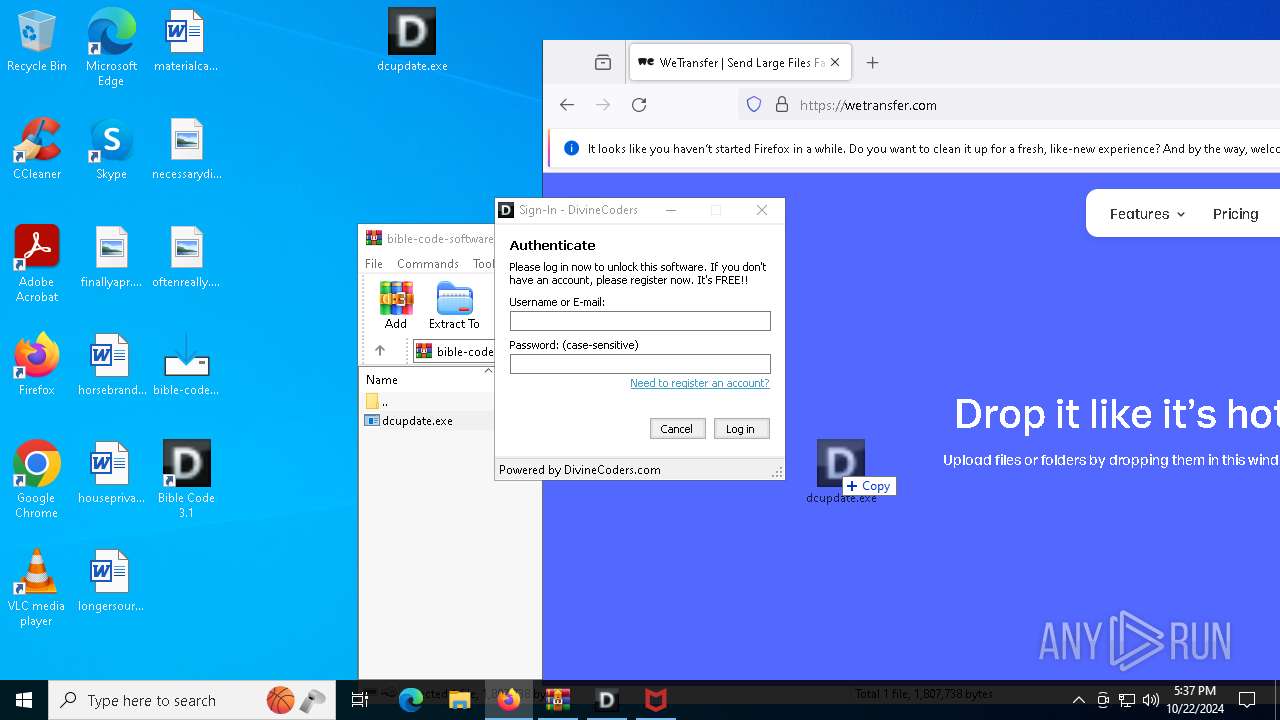The height and width of the screenshot is (720, 1280).
Task: Select the bible-code... archive desktop icon
Action: pos(186,366)
